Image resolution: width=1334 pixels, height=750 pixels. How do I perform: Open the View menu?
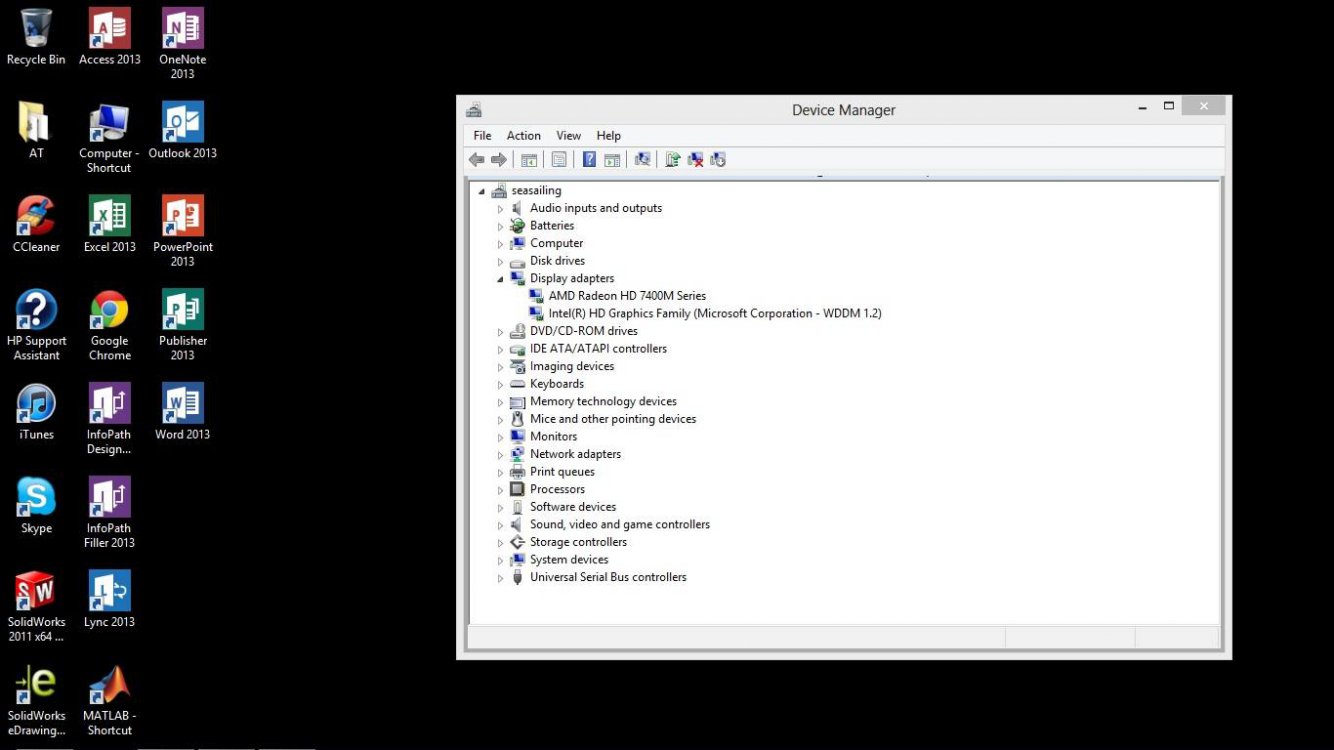568,136
